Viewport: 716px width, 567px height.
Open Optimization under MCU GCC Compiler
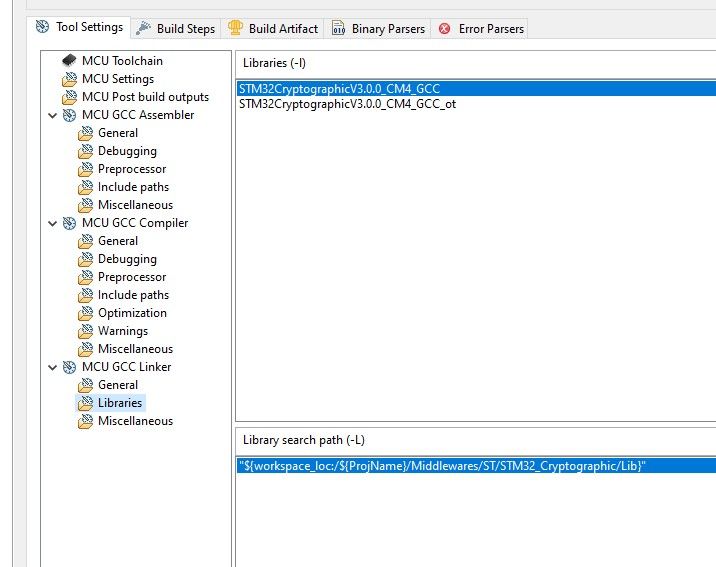[132, 313]
